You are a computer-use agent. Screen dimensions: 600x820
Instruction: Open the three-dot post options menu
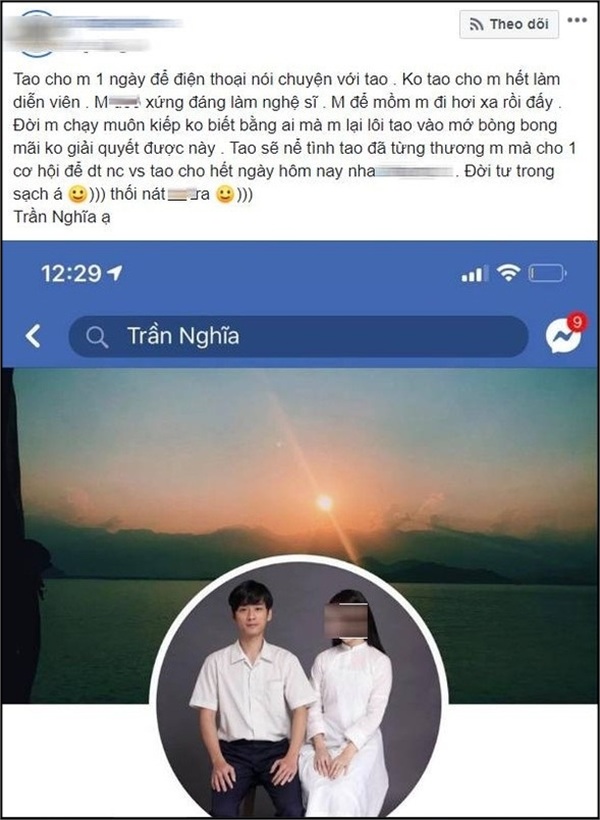click(x=577, y=20)
